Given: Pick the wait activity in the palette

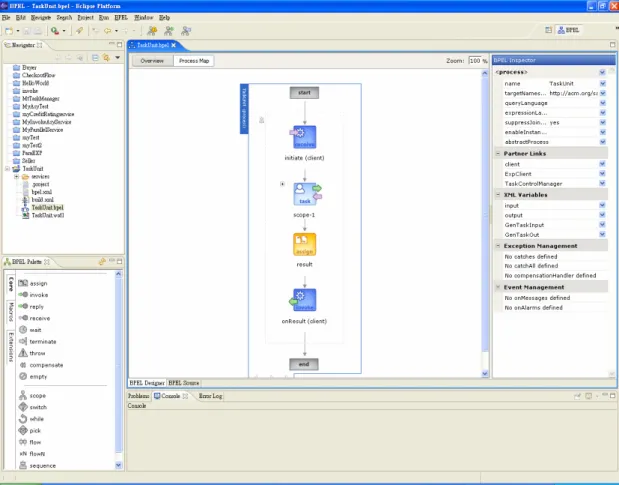Looking at the screenshot, I should [30, 330].
